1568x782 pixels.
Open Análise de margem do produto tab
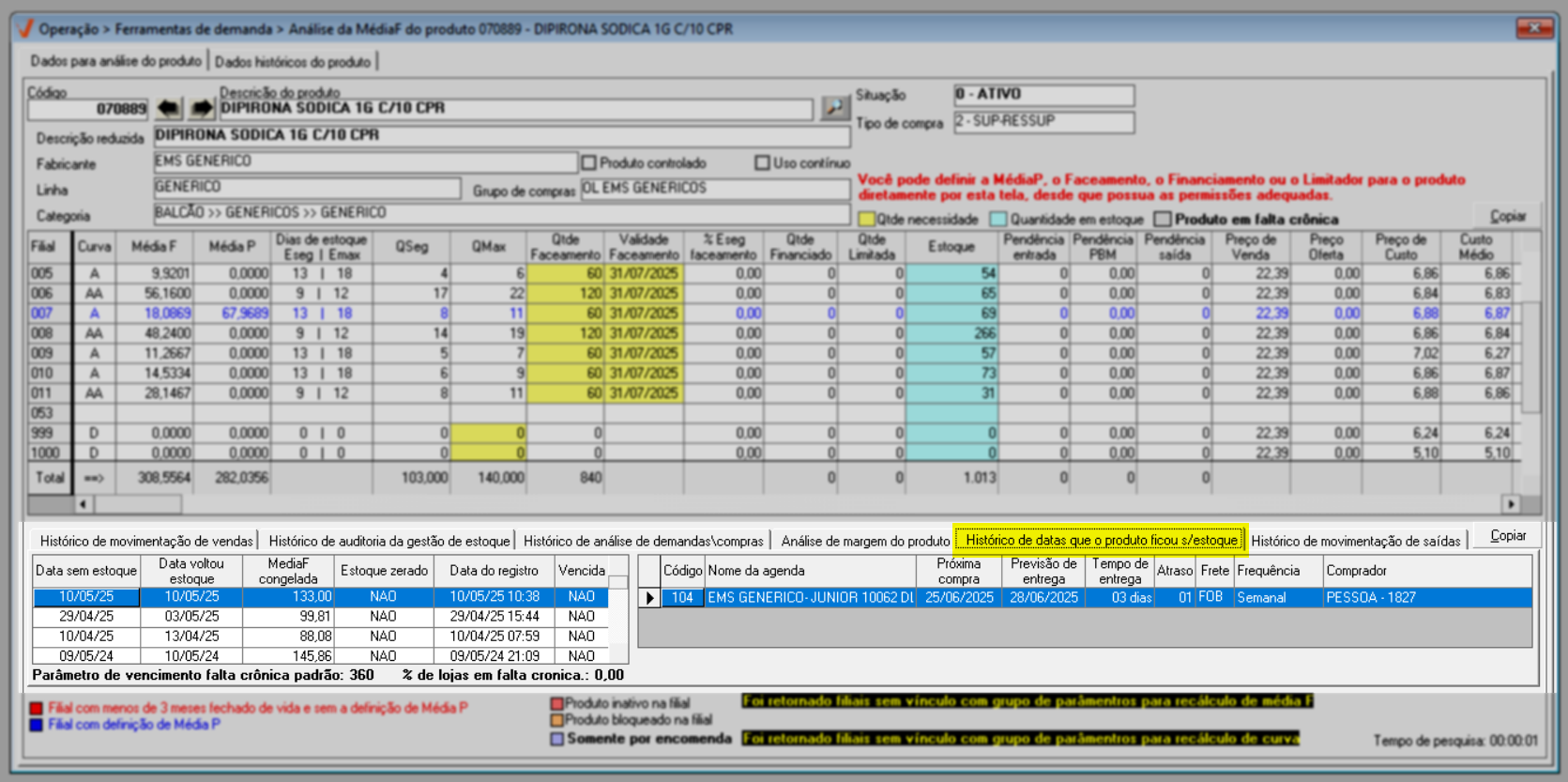tap(865, 541)
